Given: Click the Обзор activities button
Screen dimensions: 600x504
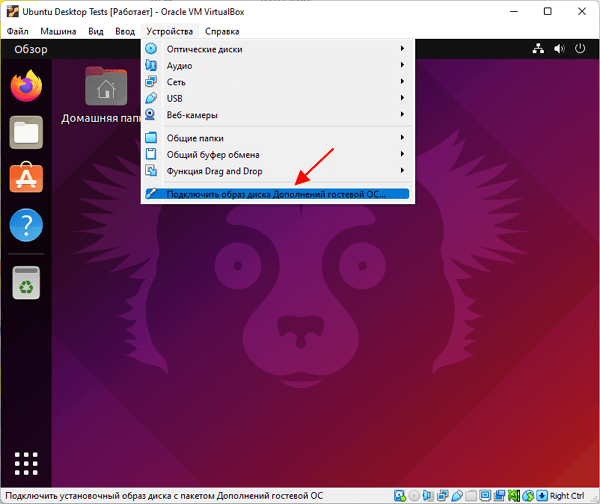Looking at the screenshot, I should (x=31, y=49).
